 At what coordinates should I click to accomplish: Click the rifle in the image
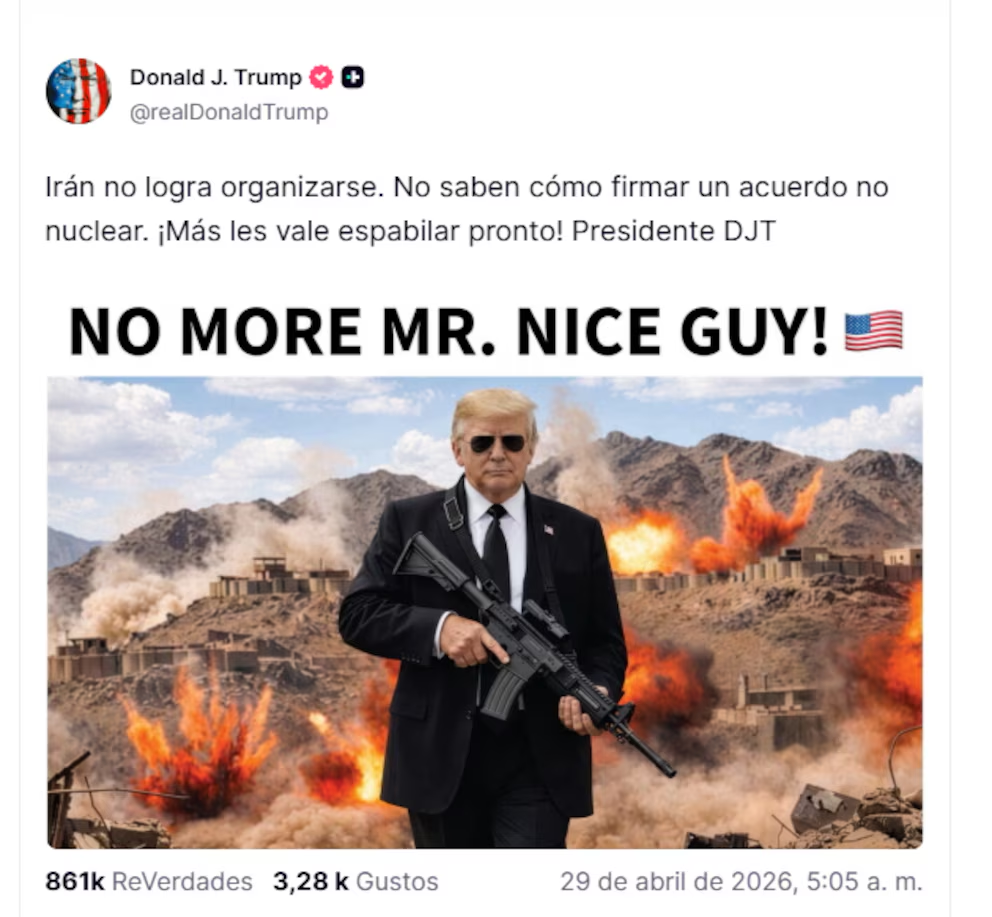tap(533, 652)
